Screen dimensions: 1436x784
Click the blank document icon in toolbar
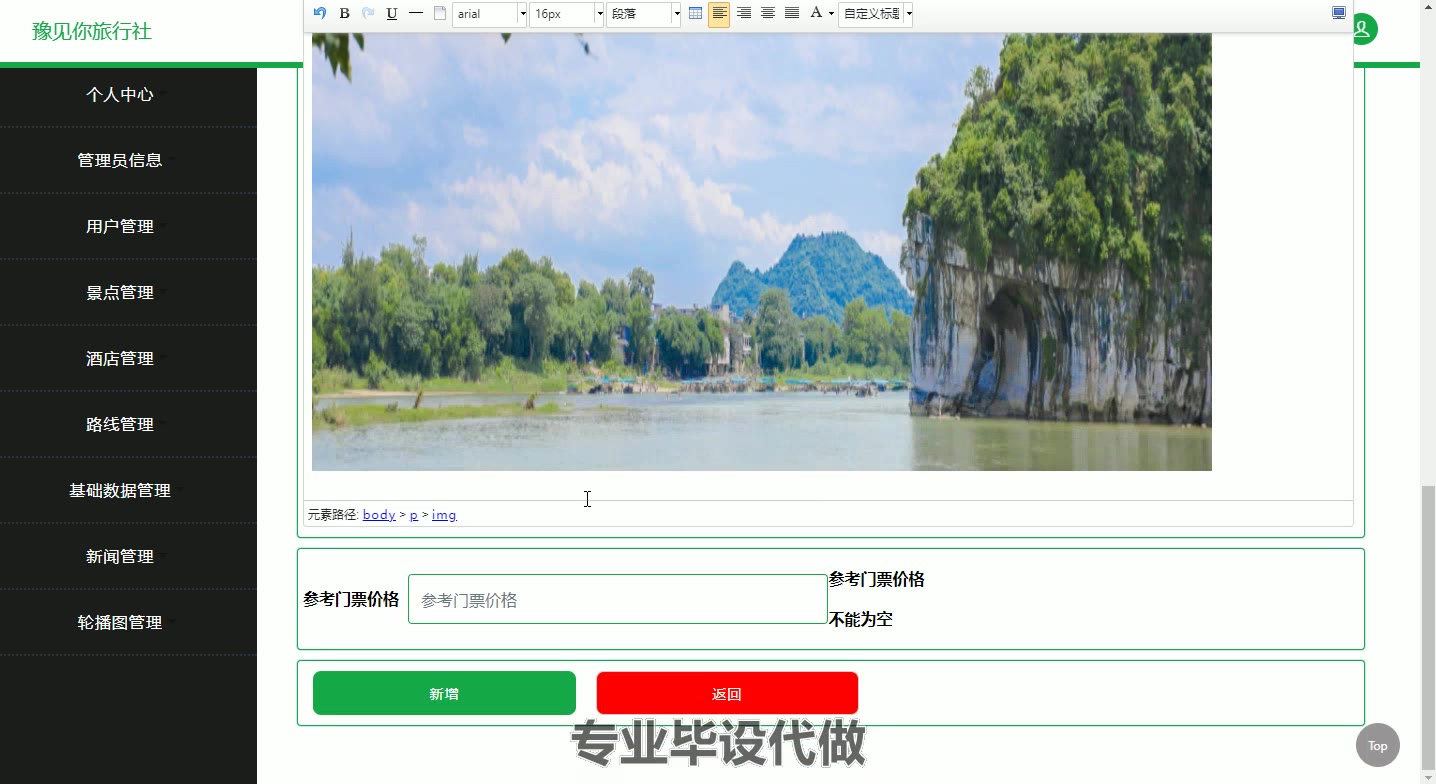coord(439,13)
